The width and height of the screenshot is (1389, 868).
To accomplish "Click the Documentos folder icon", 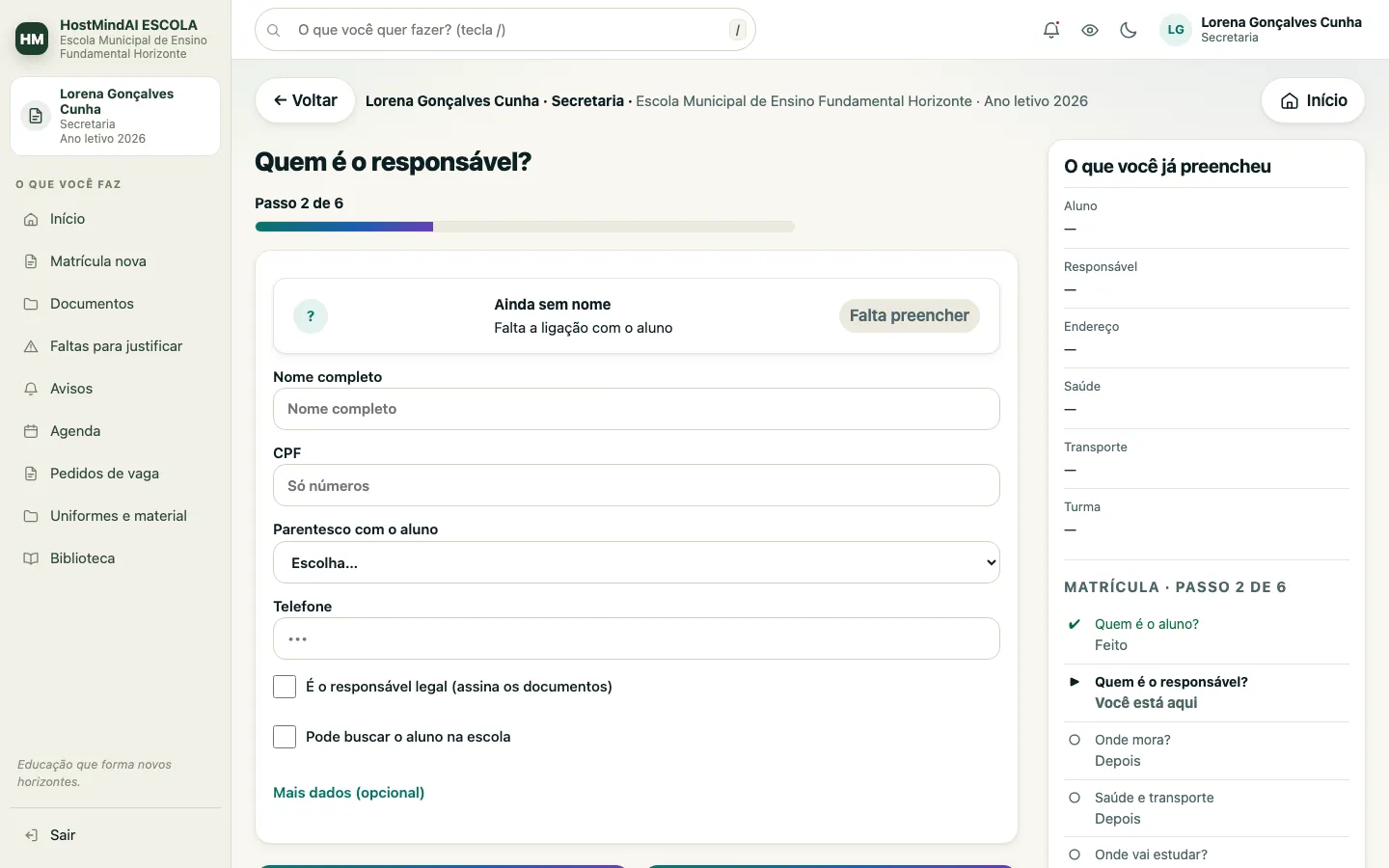I will (31, 304).
